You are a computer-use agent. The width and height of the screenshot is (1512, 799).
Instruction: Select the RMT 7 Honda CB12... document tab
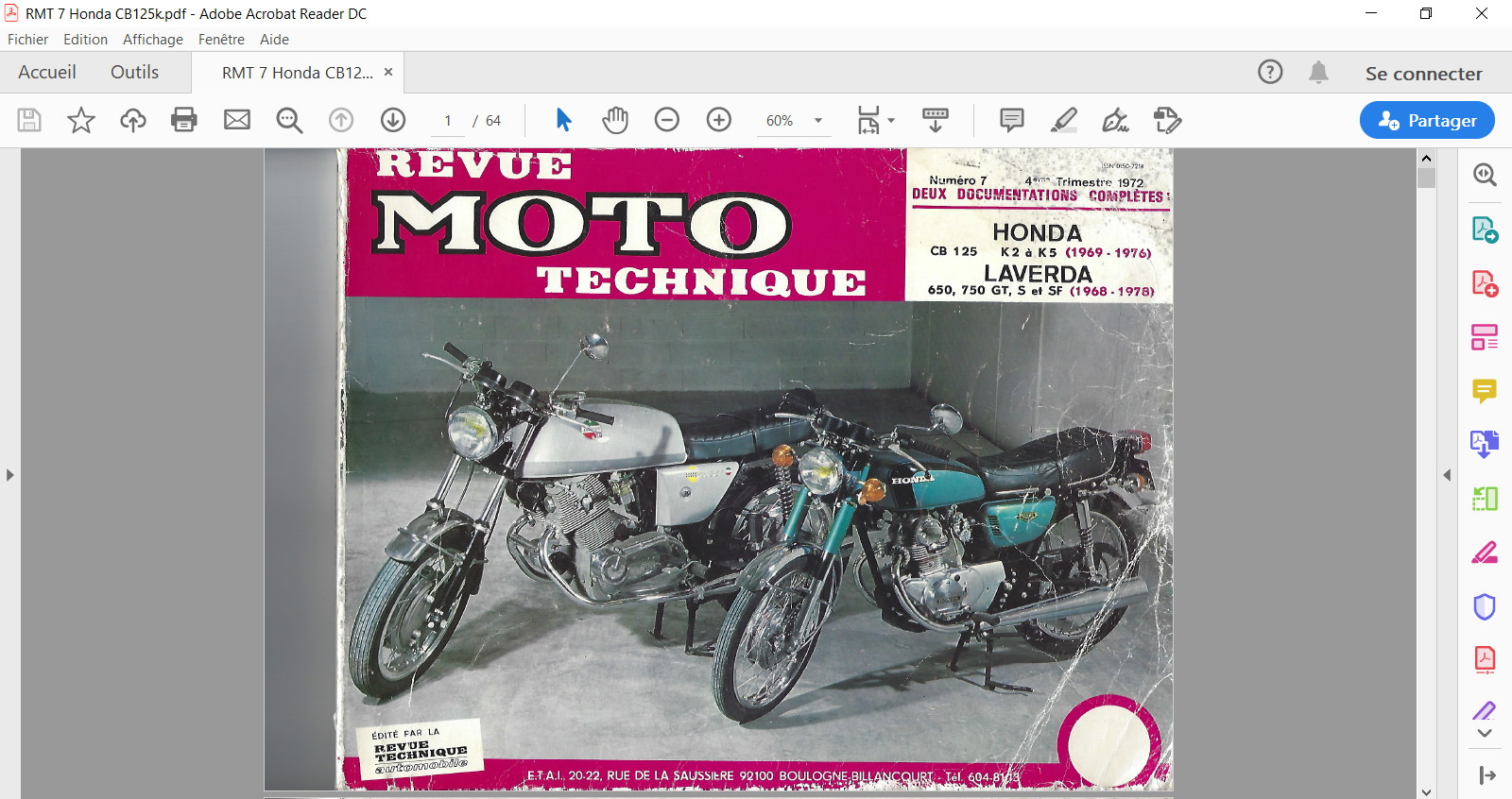(298, 73)
